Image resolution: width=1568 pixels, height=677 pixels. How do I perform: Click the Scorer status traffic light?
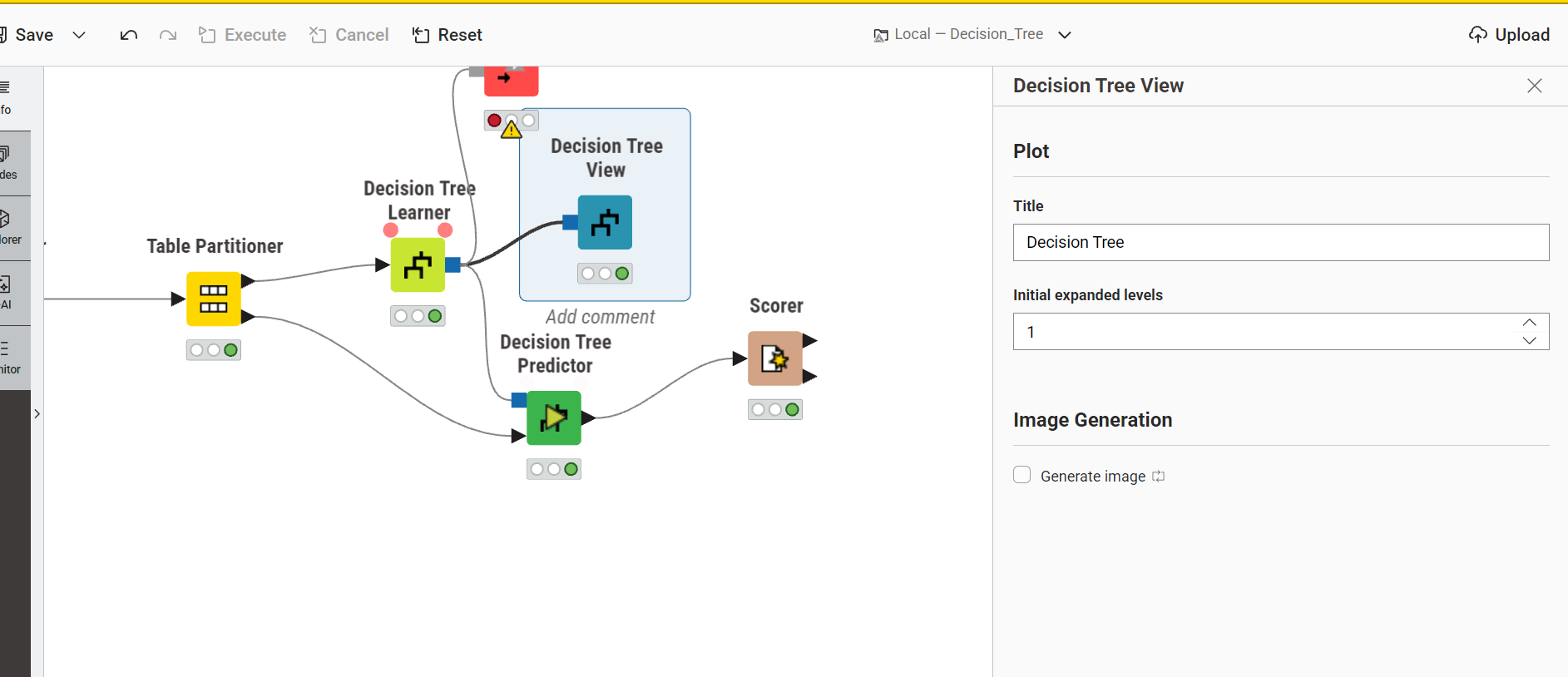[x=774, y=409]
